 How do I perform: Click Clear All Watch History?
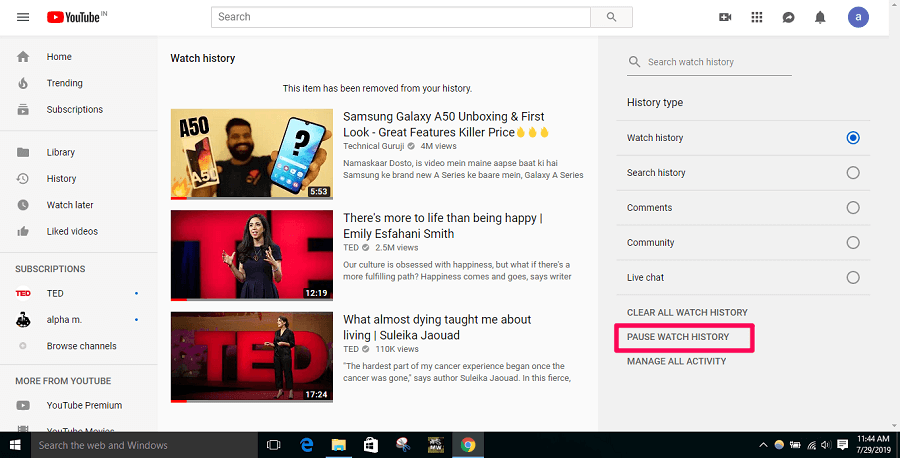(687, 313)
